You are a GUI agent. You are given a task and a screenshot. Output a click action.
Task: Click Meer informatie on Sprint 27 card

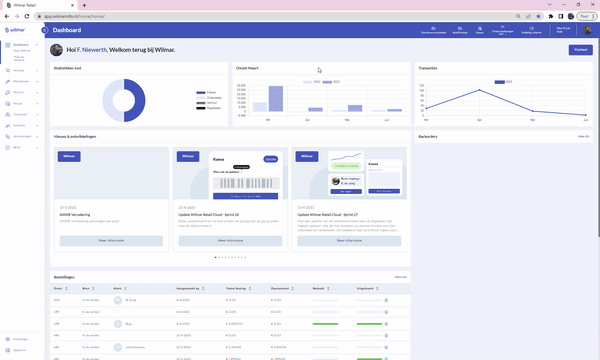point(349,241)
